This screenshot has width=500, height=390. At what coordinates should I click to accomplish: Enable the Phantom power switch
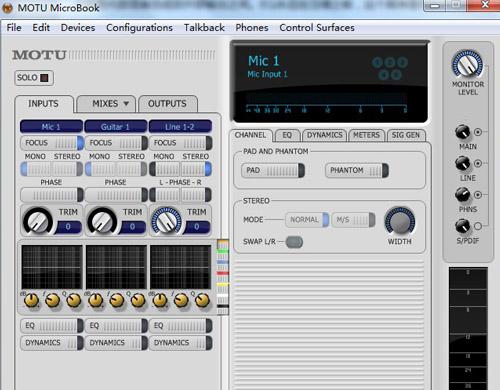(x=357, y=170)
